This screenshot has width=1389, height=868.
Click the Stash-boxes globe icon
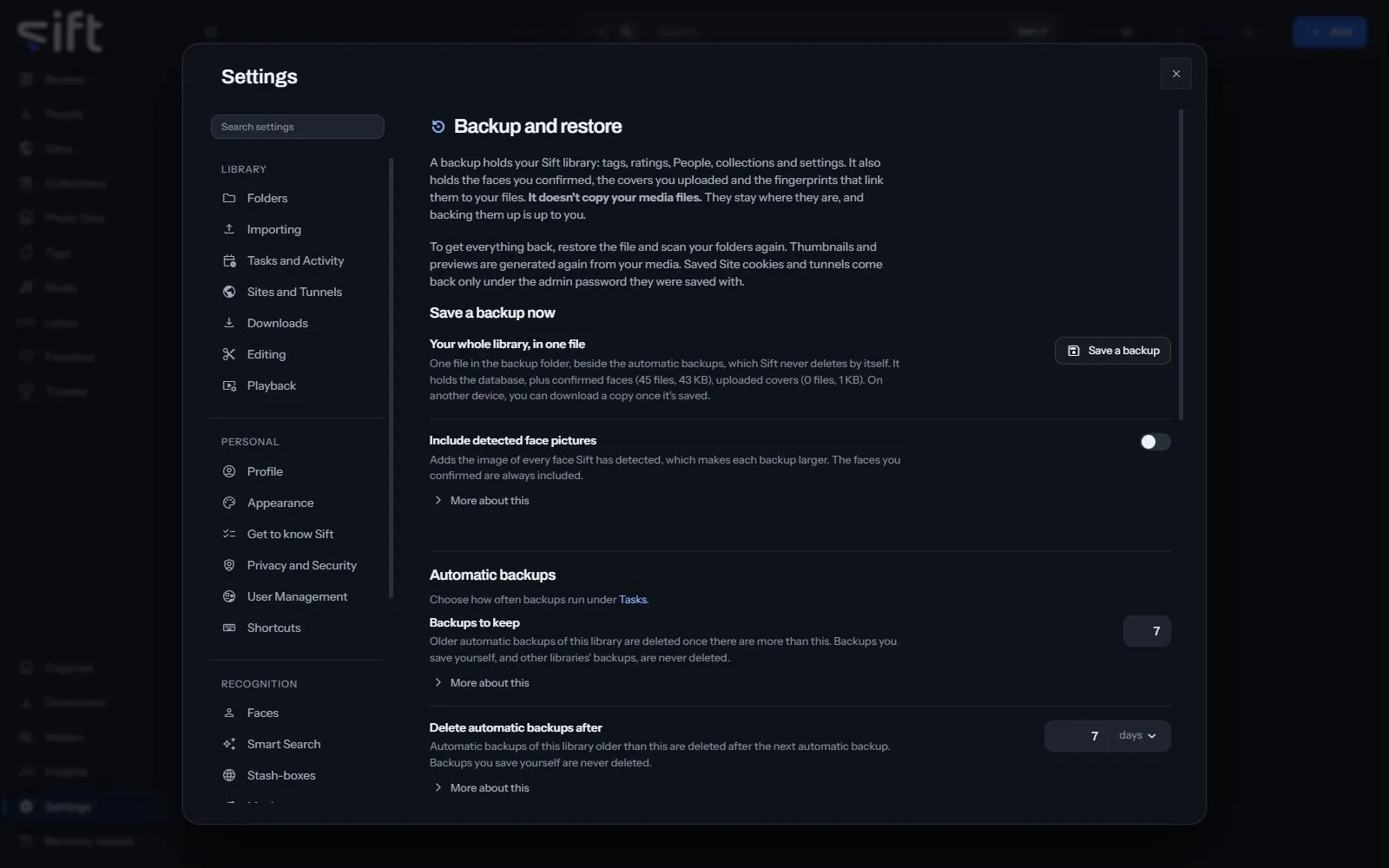coord(229,775)
